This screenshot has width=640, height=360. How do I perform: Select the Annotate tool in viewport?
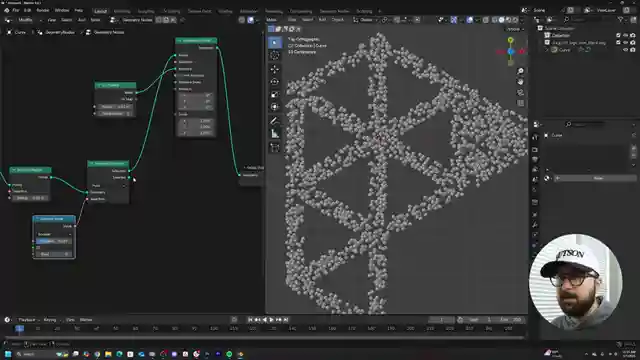(x=275, y=121)
